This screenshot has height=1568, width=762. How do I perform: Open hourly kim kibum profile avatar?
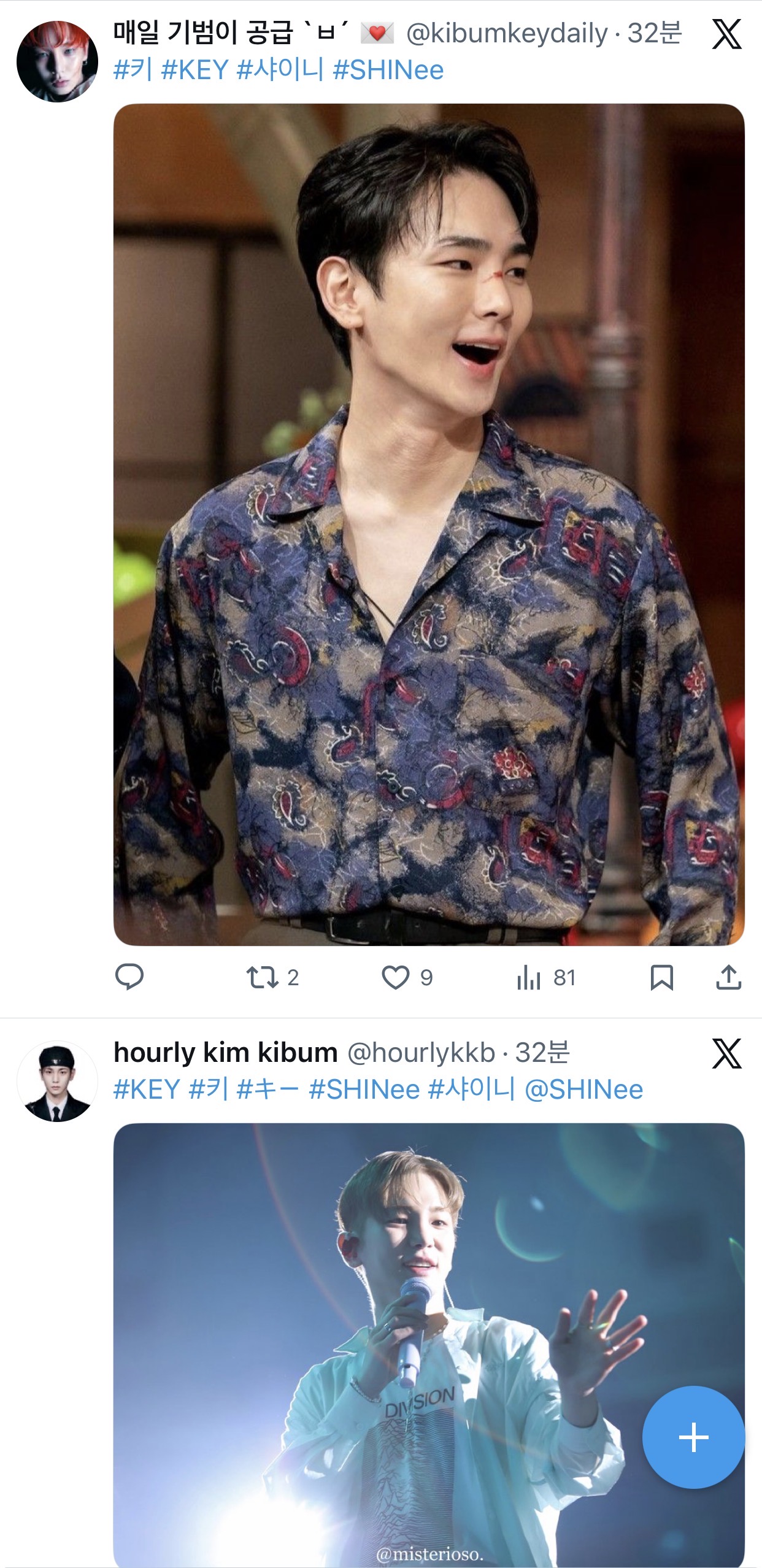click(57, 1082)
